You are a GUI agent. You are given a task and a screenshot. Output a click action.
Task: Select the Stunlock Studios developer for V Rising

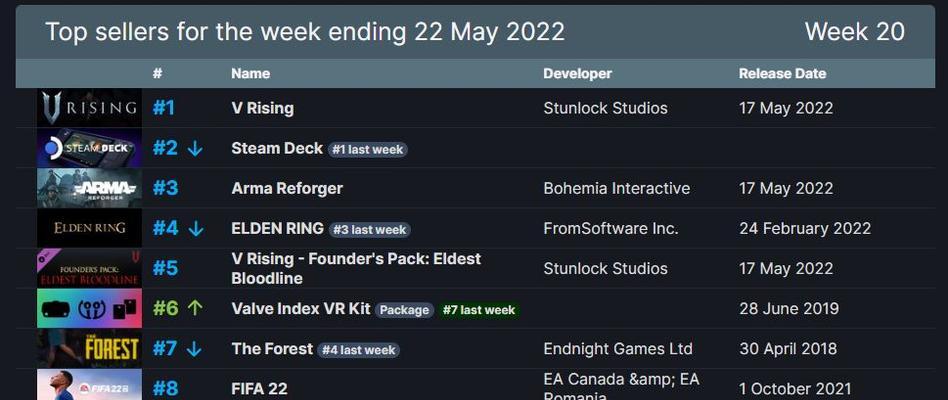pyautogui.click(x=605, y=108)
